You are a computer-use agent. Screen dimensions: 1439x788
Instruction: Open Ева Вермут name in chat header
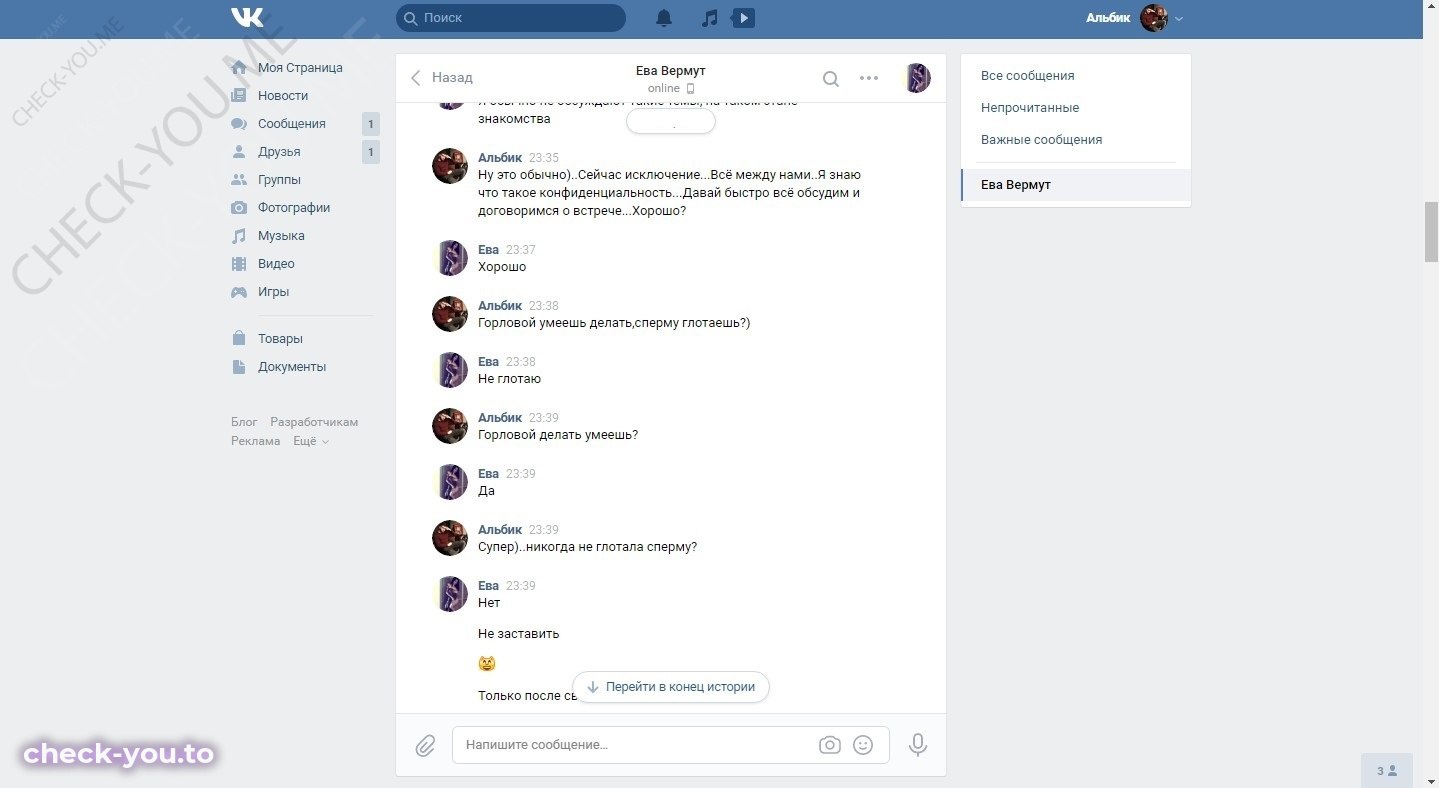670,71
